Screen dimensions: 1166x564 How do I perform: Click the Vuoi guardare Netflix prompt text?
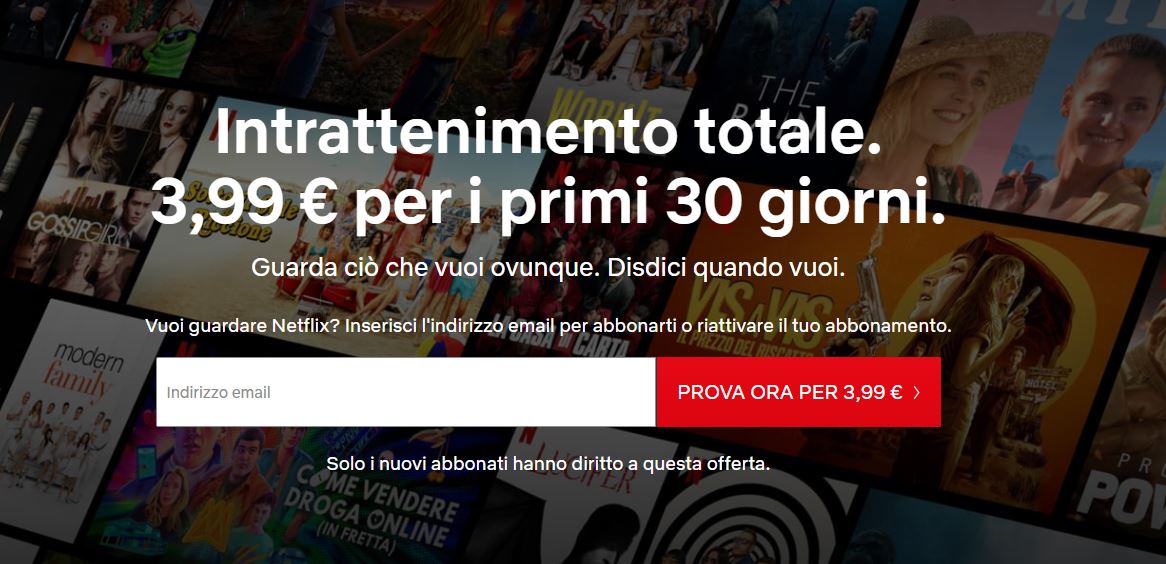[548, 326]
